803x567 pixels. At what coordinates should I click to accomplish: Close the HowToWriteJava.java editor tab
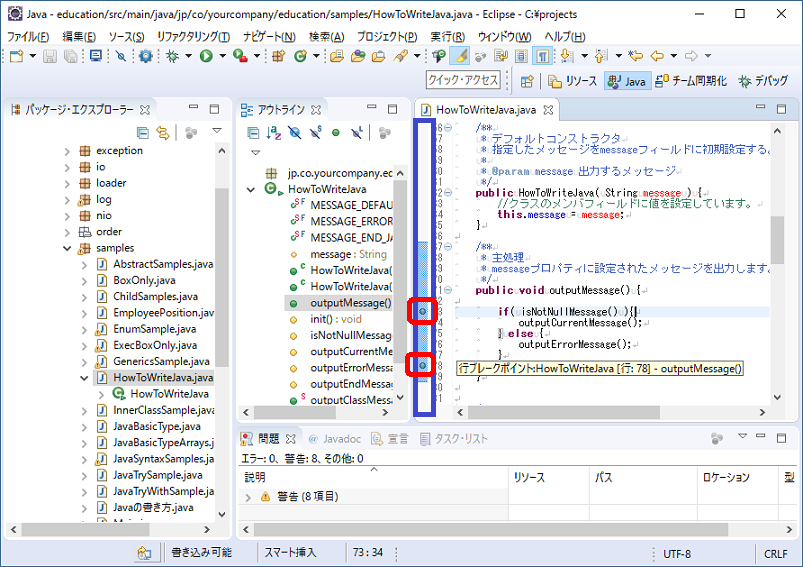pos(548,110)
